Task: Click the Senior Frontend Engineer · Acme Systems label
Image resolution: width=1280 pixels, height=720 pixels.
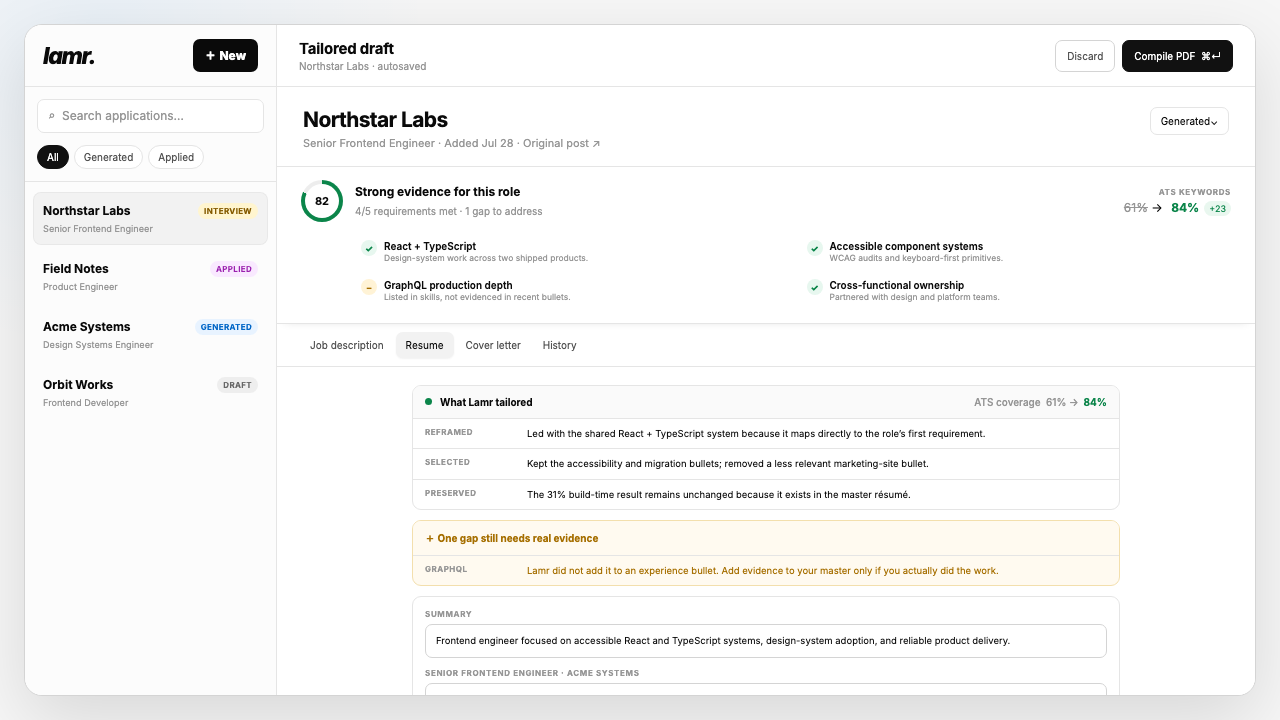Action: click(x=532, y=673)
